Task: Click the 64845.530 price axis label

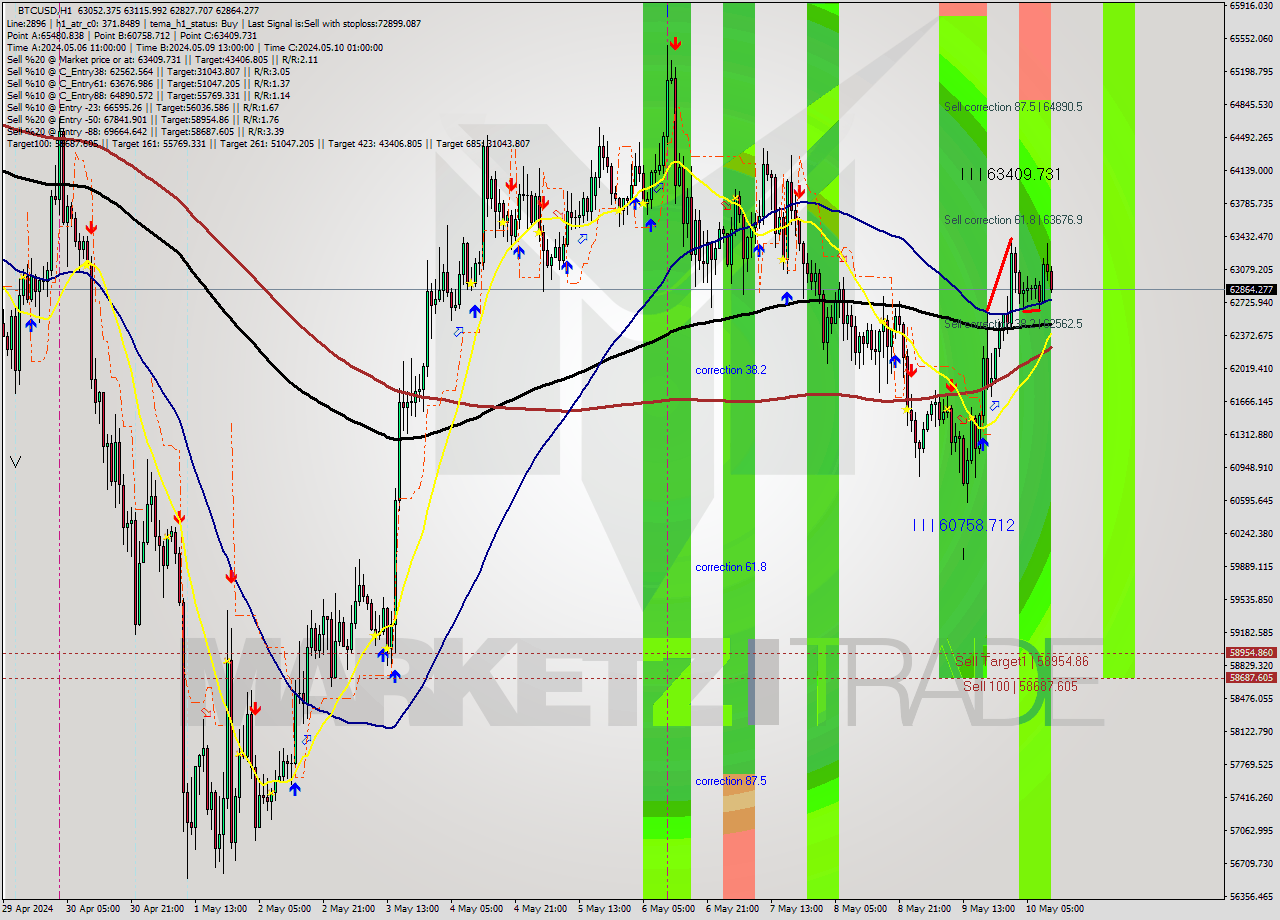Action: pos(1250,104)
